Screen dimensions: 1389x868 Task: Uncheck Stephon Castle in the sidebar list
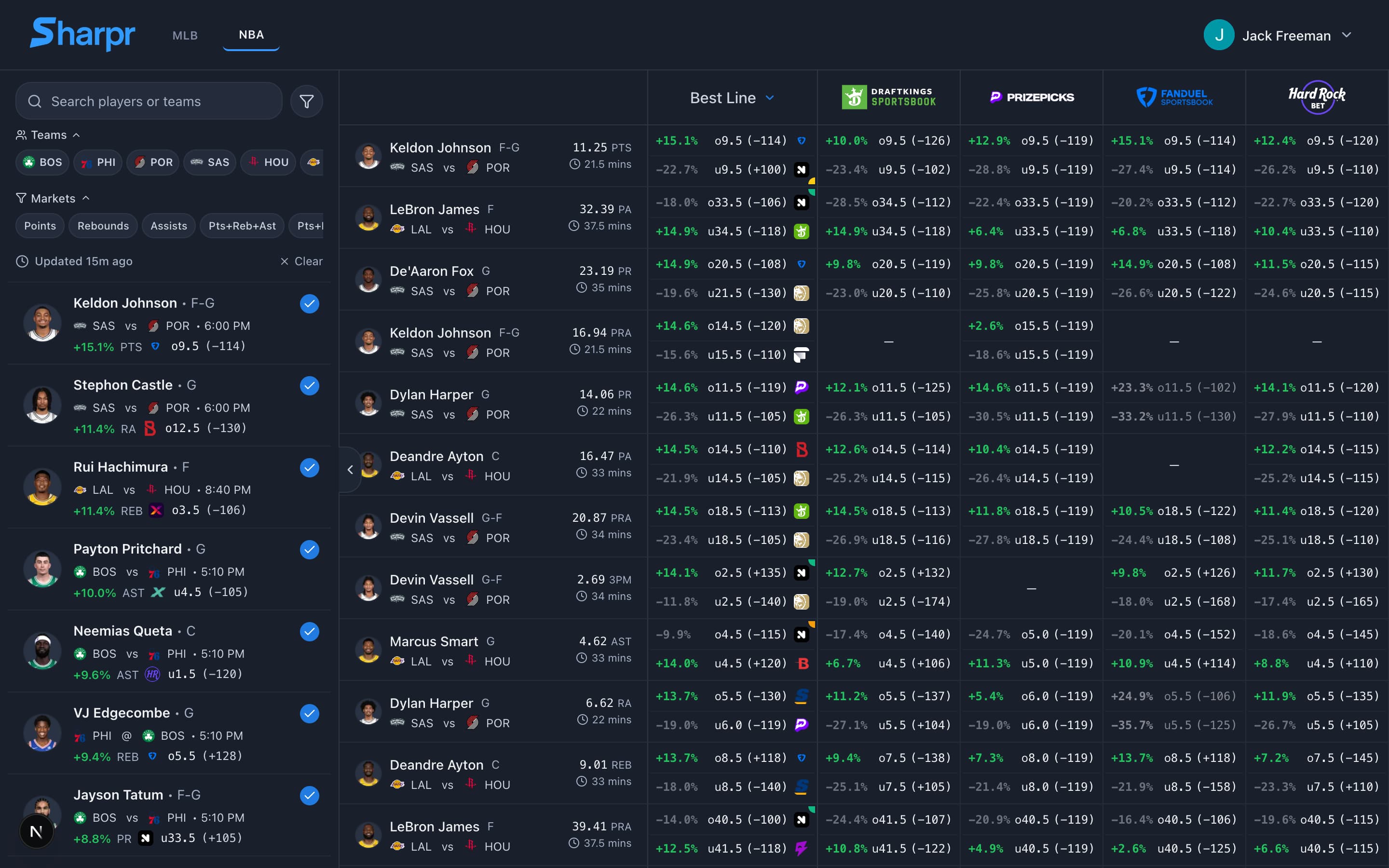pos(309,386)
